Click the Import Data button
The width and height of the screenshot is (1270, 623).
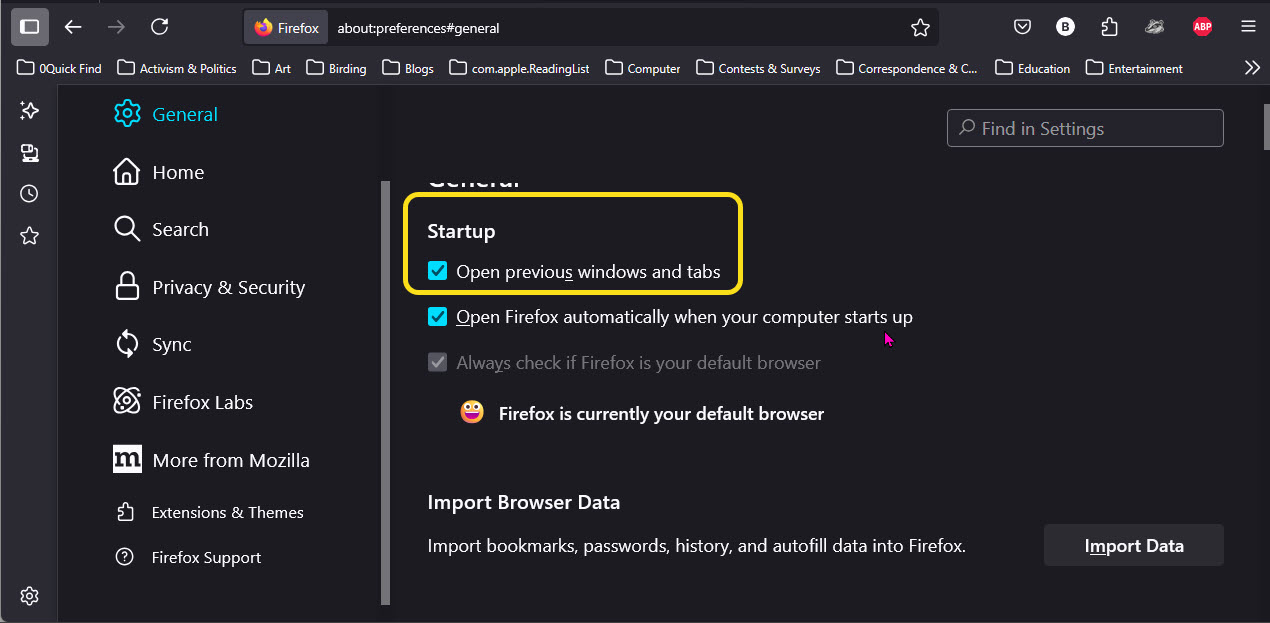pyautogui.click(x=1134, y=545)
